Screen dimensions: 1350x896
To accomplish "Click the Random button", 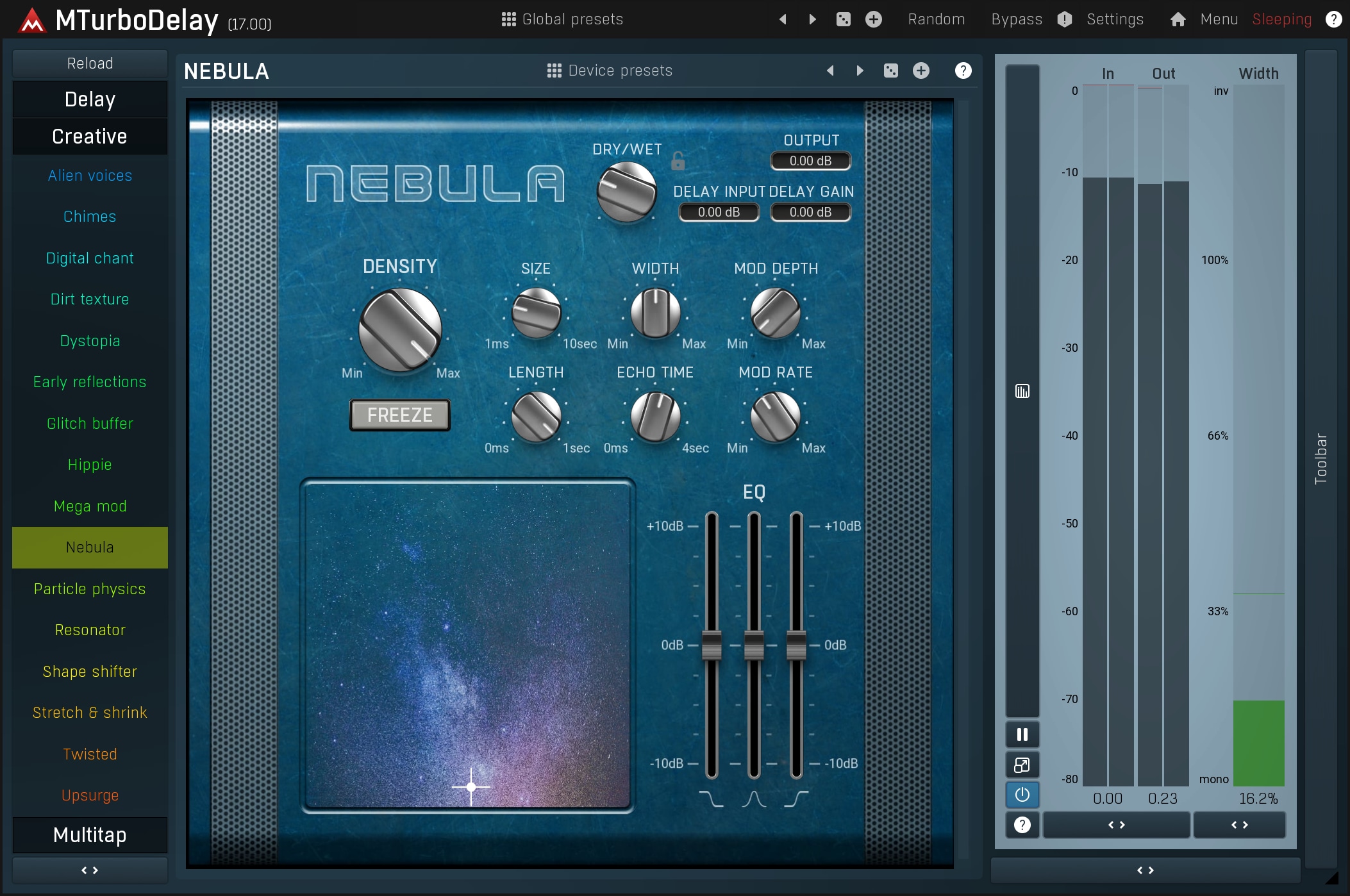I will click(x=936, y=19).
